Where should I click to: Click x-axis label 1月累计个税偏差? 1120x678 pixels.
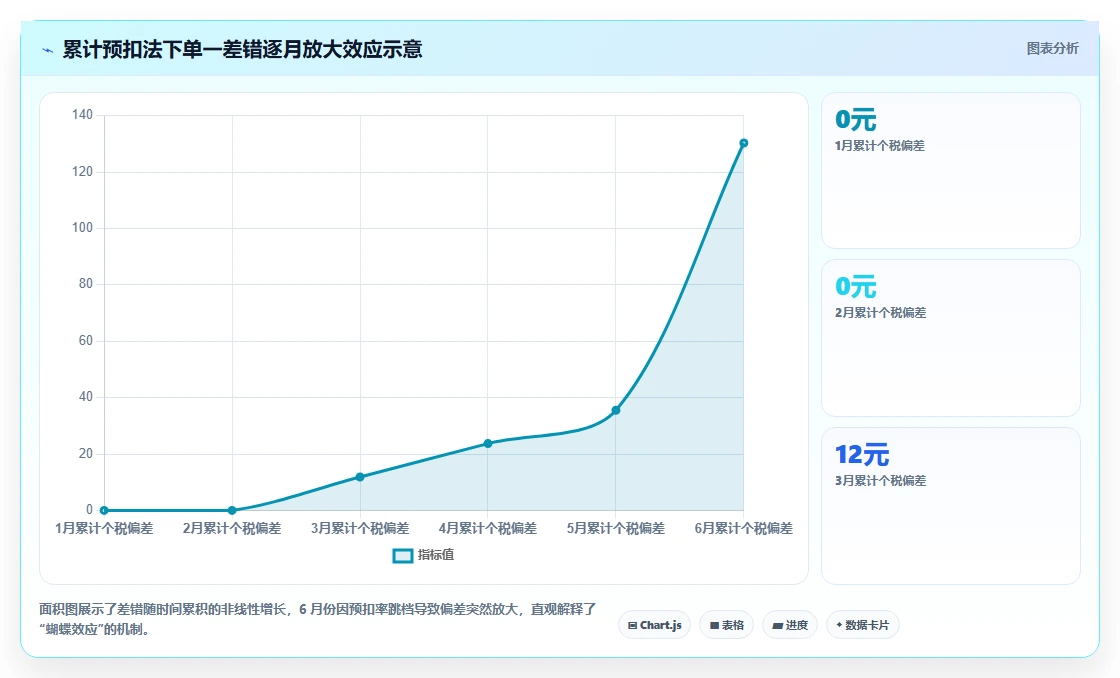point(104,528)
